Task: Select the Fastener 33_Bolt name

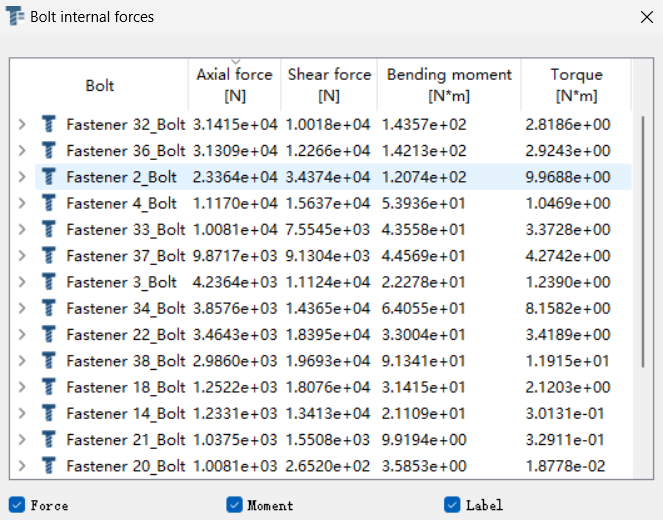Action: point(126,229)
